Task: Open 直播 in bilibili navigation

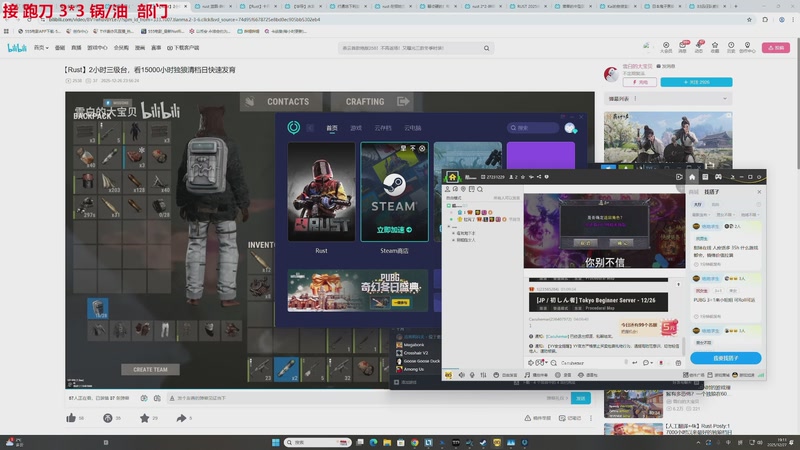Action: tap(76, 47)
